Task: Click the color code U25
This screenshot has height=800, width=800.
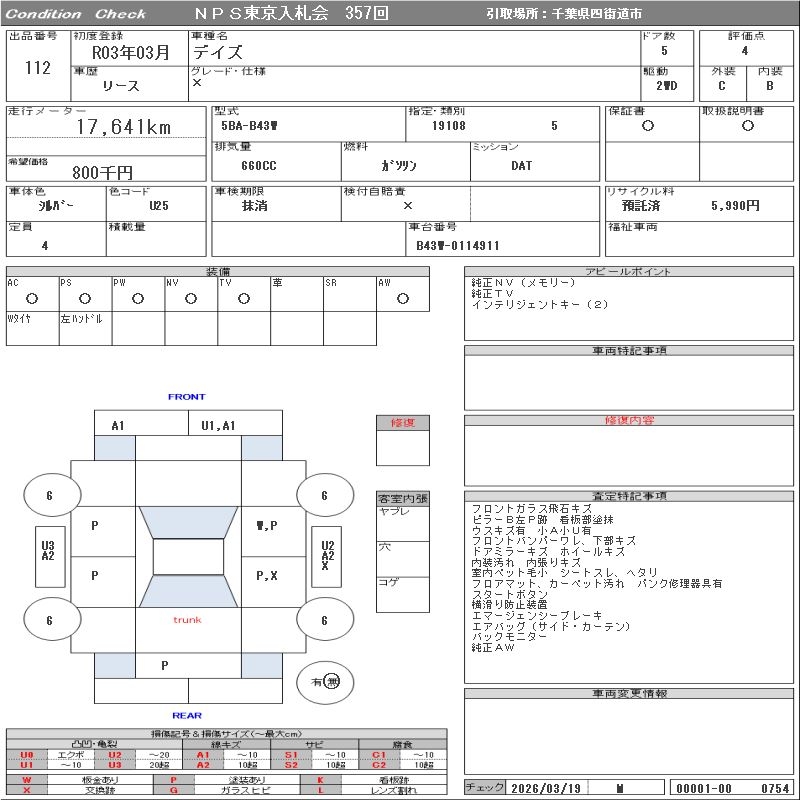Action: (x=159, y=206)
